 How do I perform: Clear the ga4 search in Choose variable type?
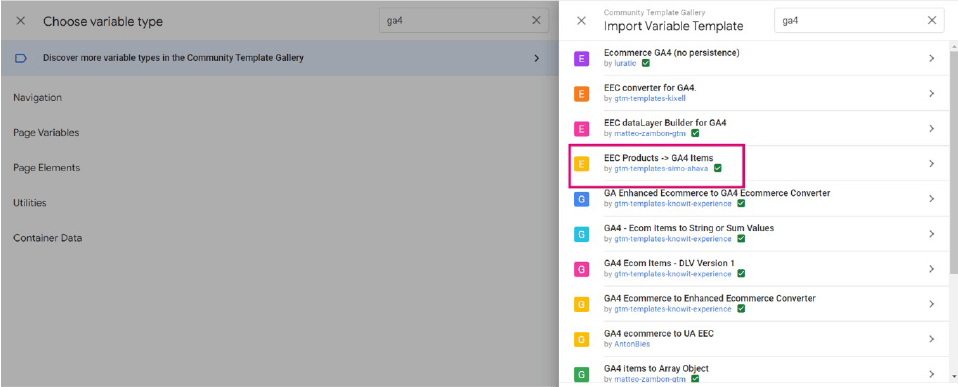coord(536,20)
